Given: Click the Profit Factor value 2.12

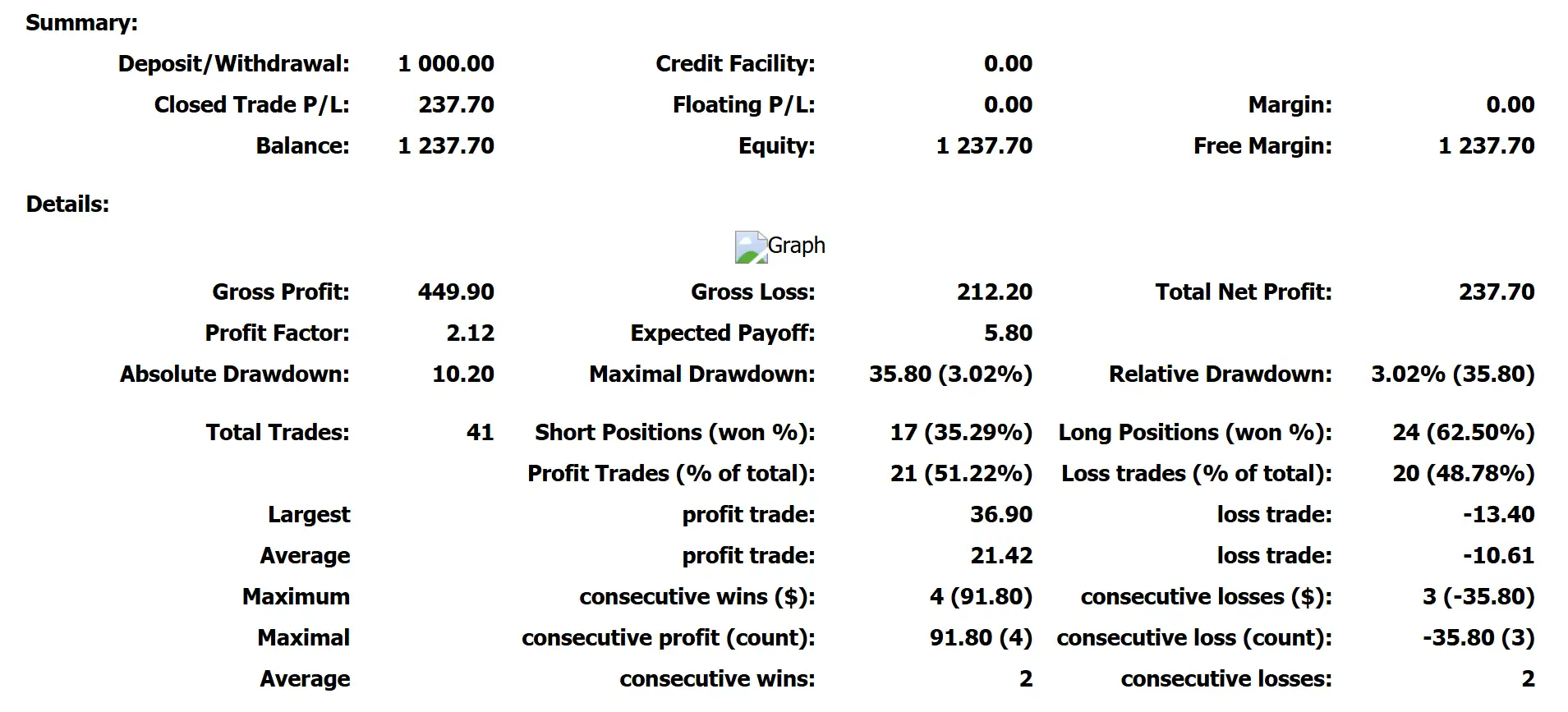Looking at the screenshot, I should tap(471, 333).
